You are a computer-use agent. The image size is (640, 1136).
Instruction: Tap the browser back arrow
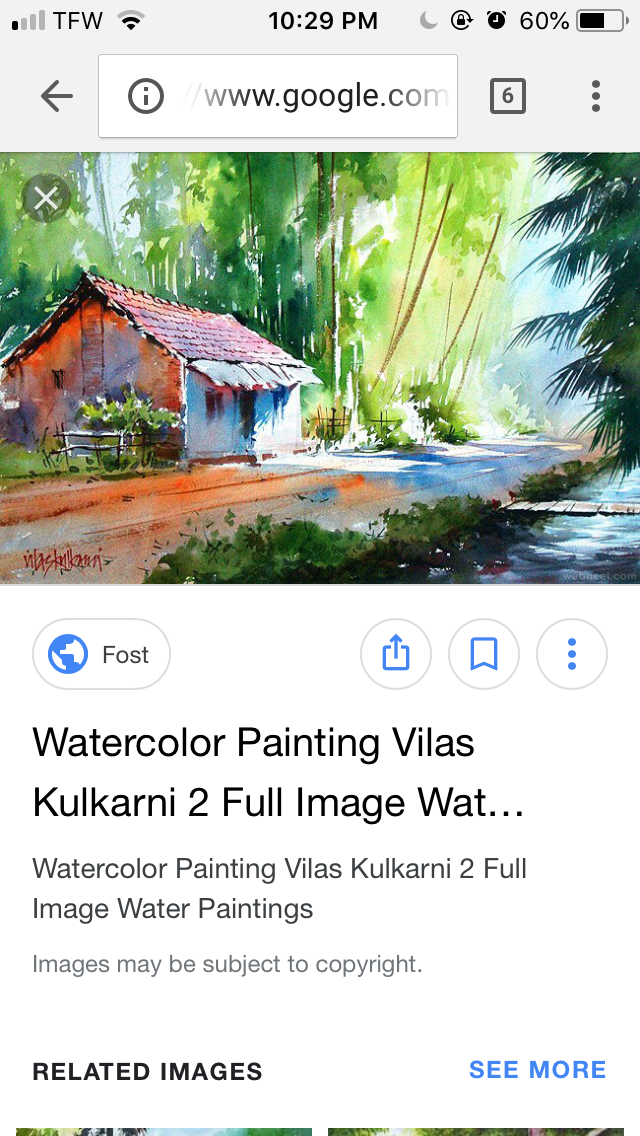pyautogui.click(x=57, y=96)
